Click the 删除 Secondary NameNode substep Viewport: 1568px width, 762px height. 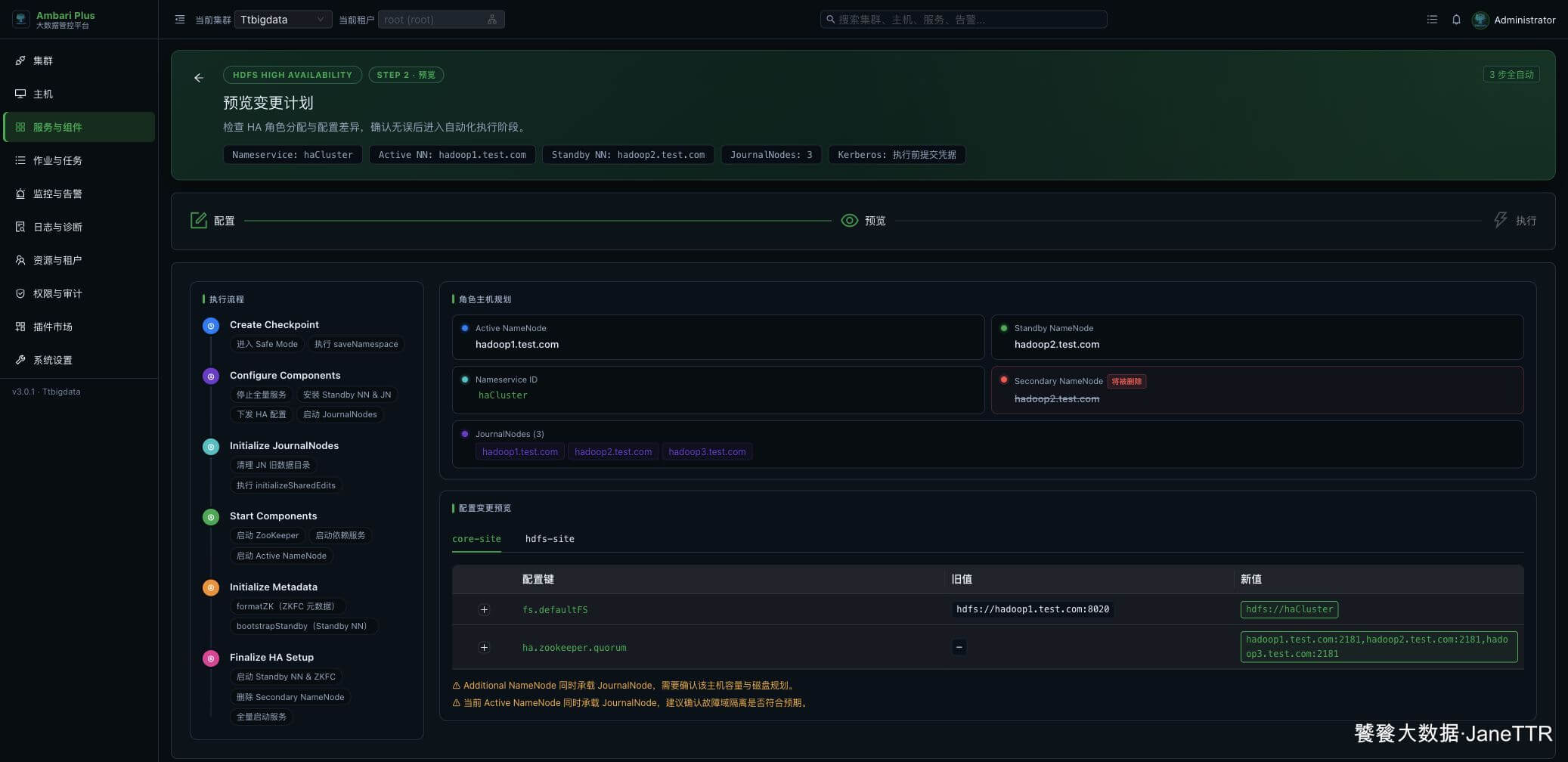point(290,698)
